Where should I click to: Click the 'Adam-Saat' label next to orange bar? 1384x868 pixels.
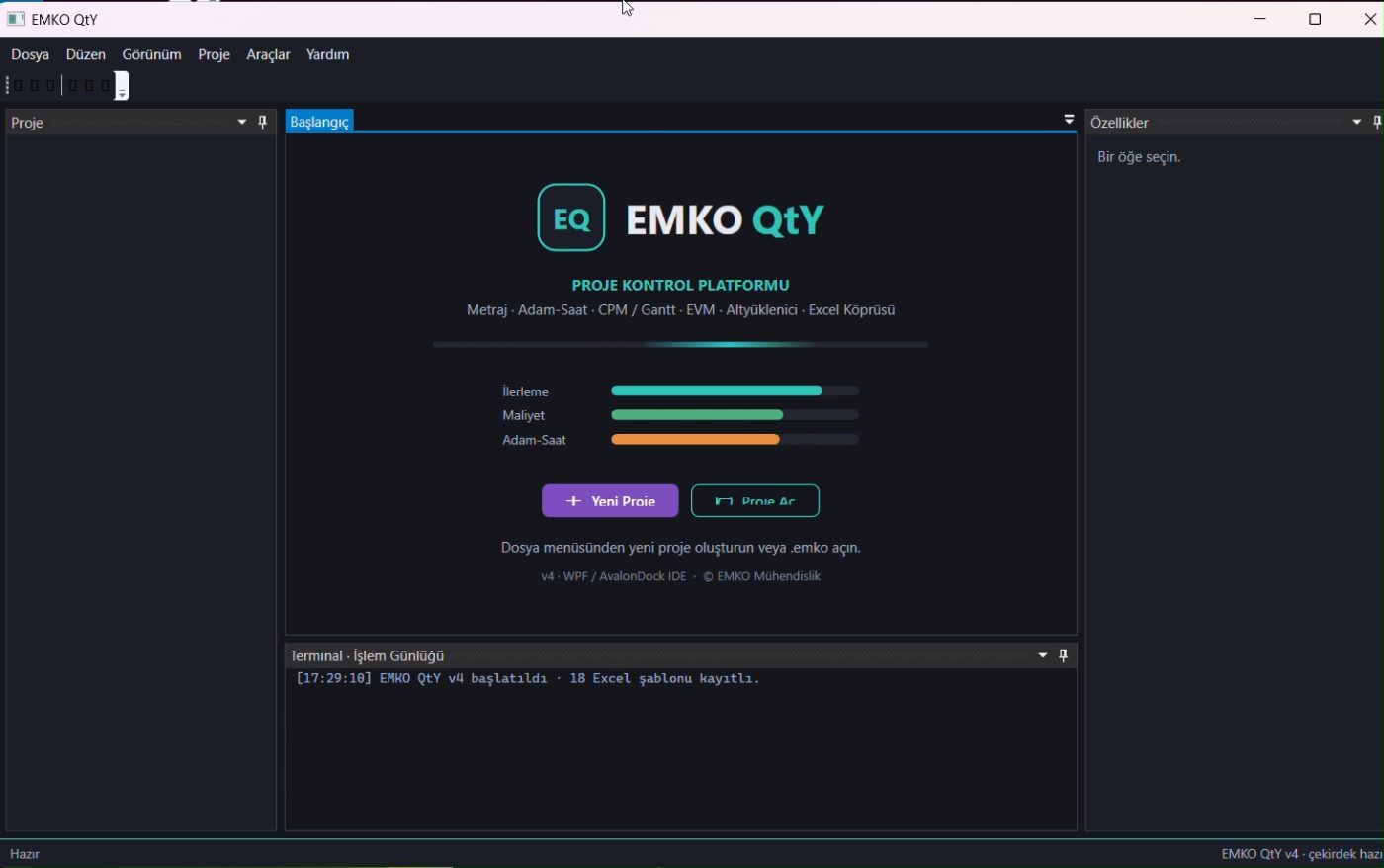[534, 440]
